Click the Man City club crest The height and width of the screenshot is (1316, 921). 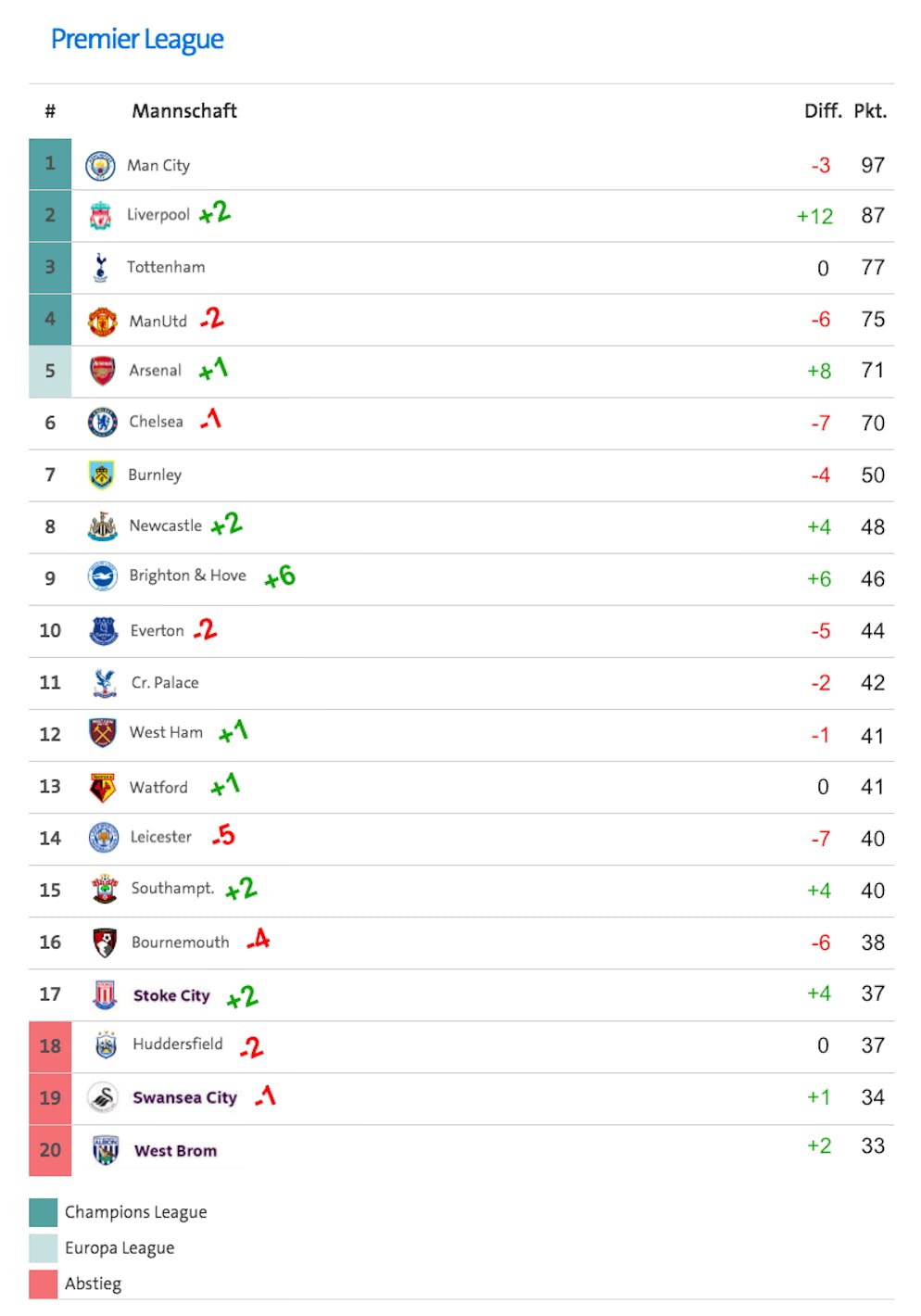pos(100,166)
